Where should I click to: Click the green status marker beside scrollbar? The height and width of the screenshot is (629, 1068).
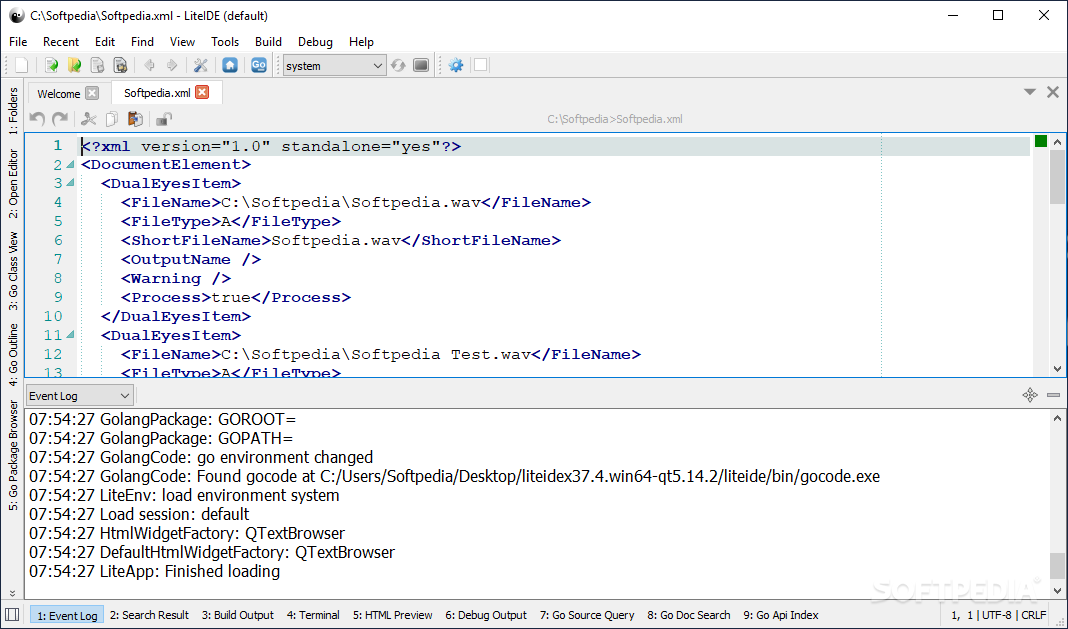[1041, 141]
